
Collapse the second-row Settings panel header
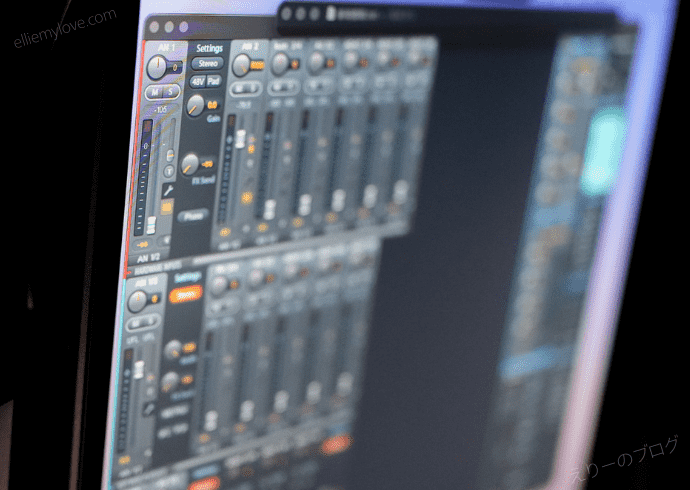(186, 277)
